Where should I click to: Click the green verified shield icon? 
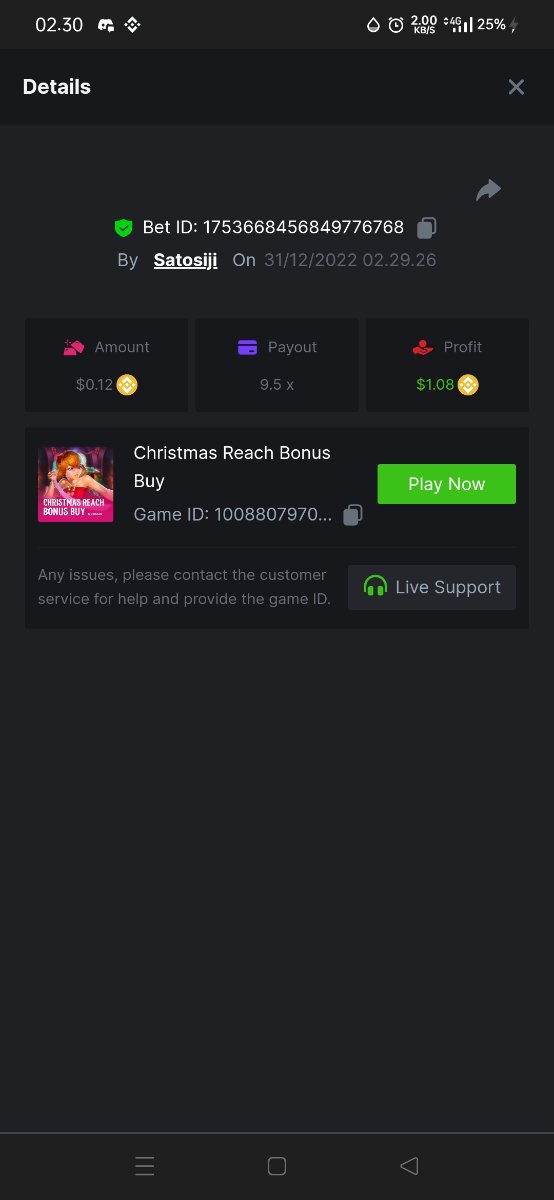[x=123, y=228]
